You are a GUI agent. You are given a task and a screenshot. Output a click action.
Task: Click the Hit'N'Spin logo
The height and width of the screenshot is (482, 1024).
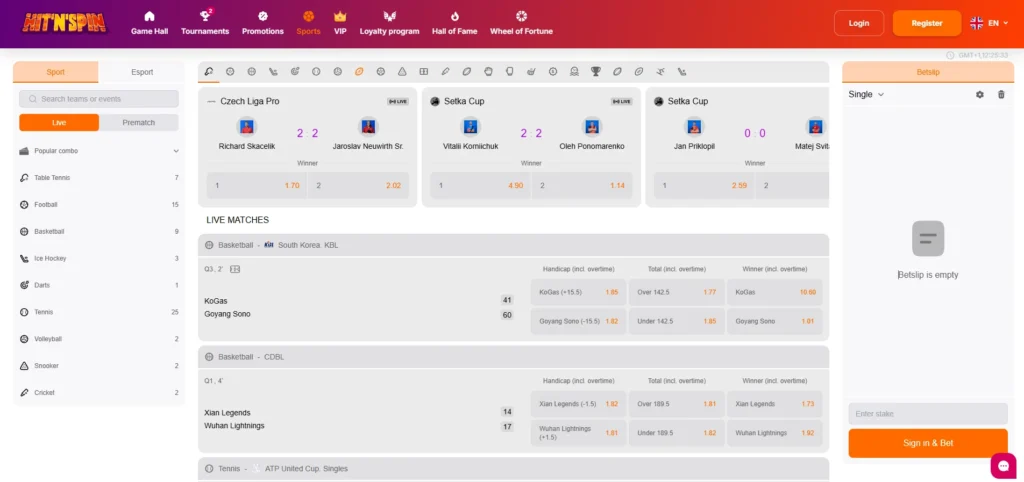(x=64, y=23)
